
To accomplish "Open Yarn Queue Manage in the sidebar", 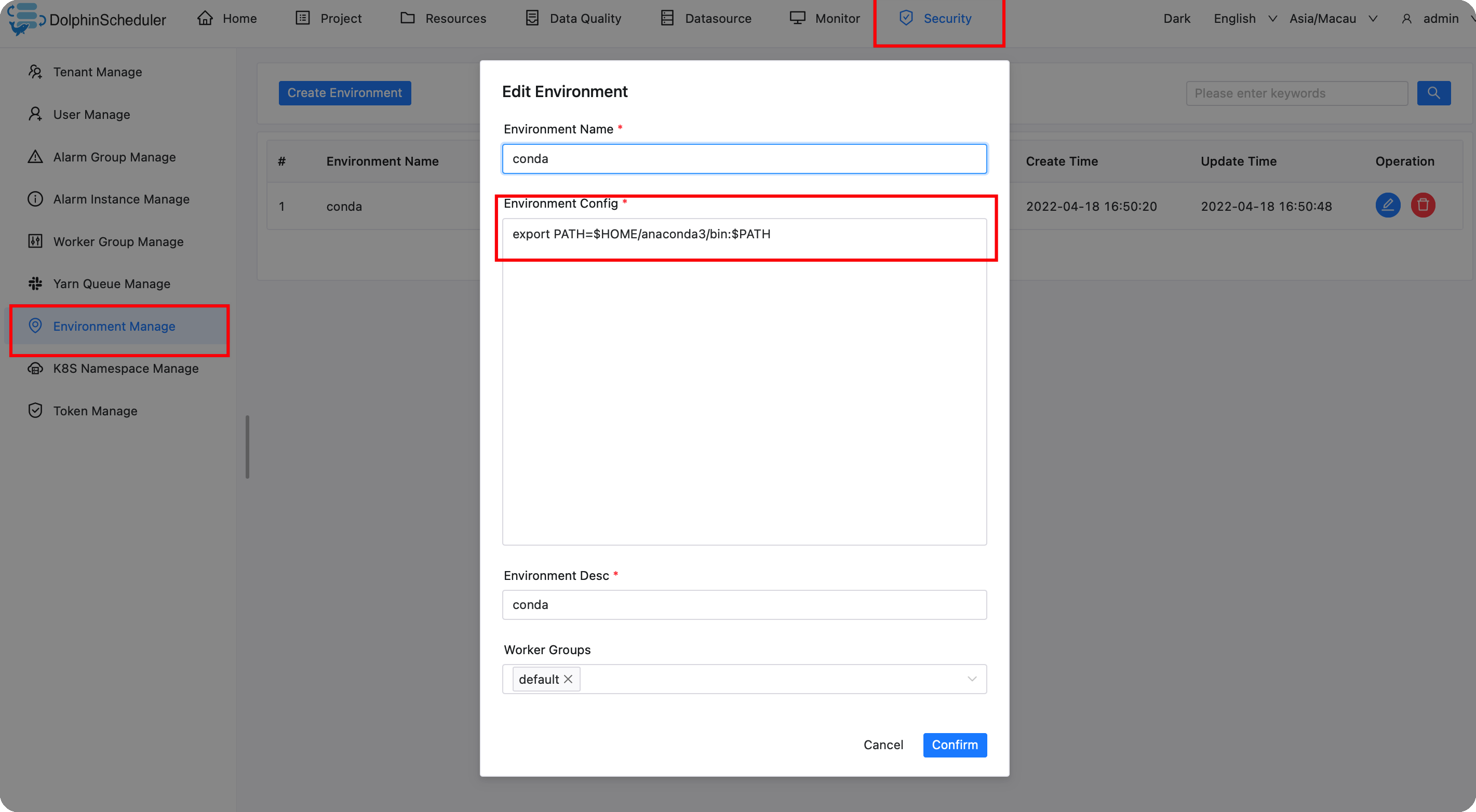I will pos(111,284).
